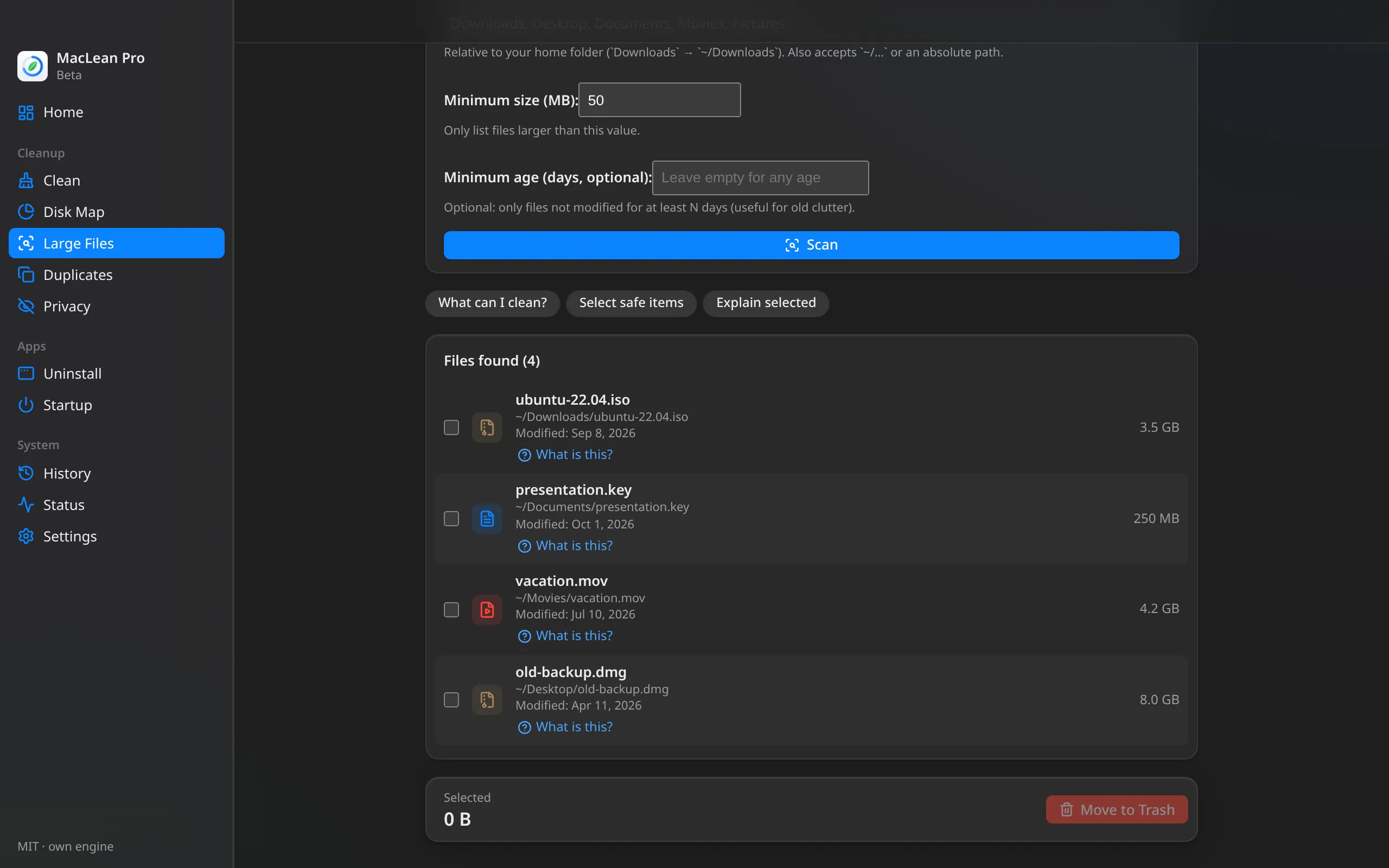The height and width of the screenshot is (868, 1389).
Task: Click the video icon for vacation.mov
Action: point(487,610)
